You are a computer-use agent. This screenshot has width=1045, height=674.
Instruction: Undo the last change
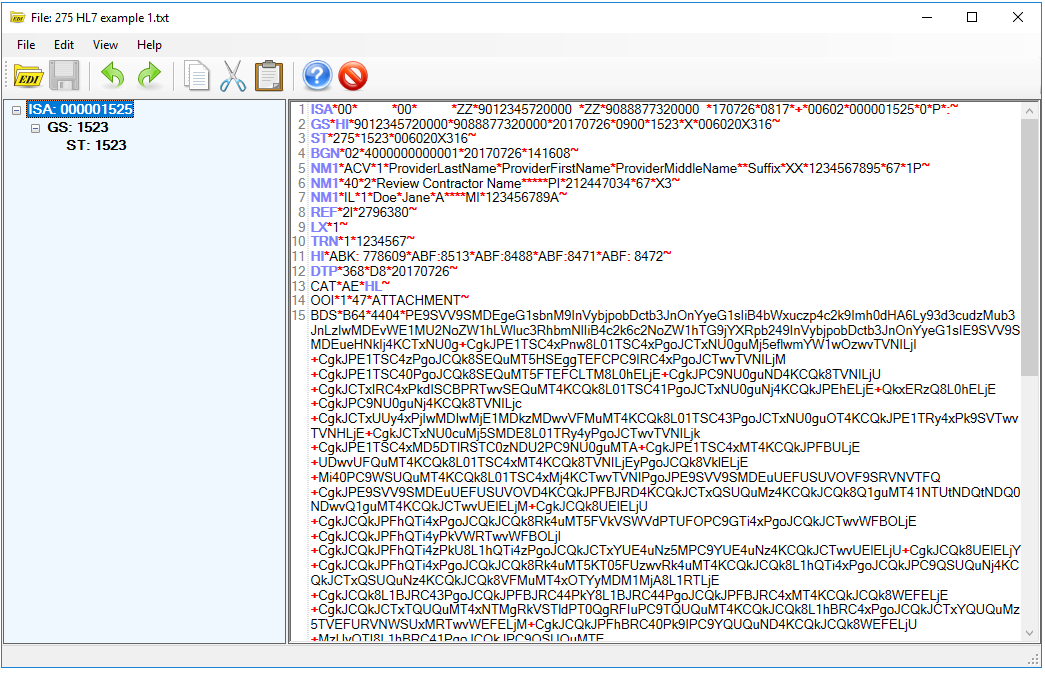112,75
